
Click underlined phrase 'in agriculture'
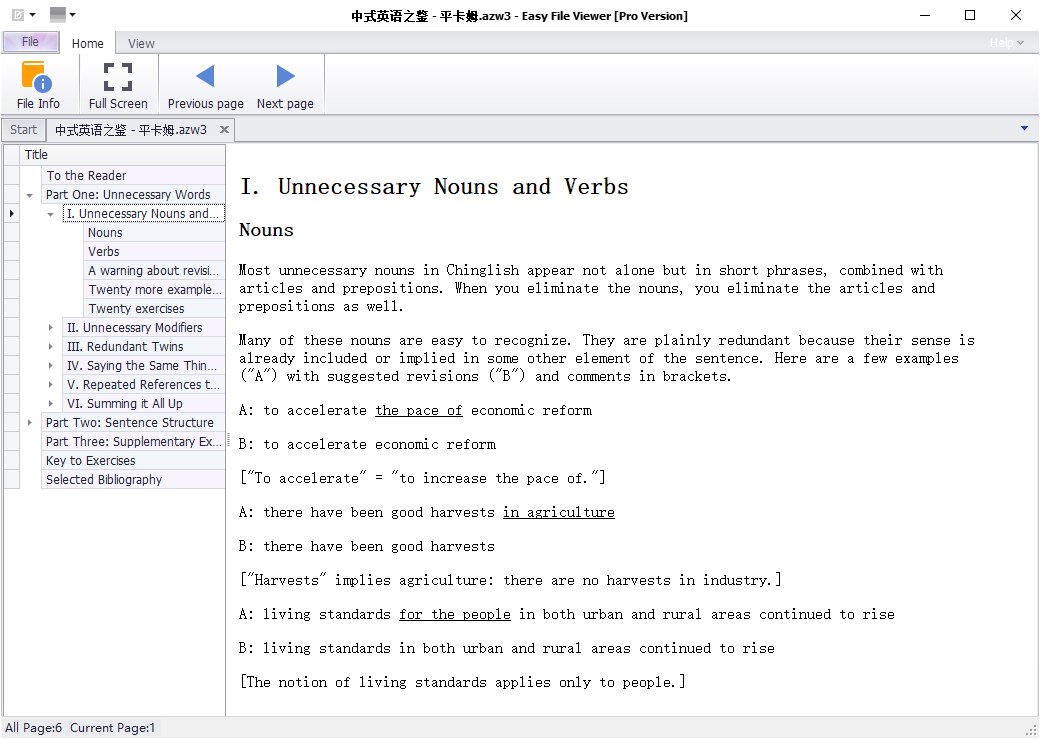pos(558,513)
